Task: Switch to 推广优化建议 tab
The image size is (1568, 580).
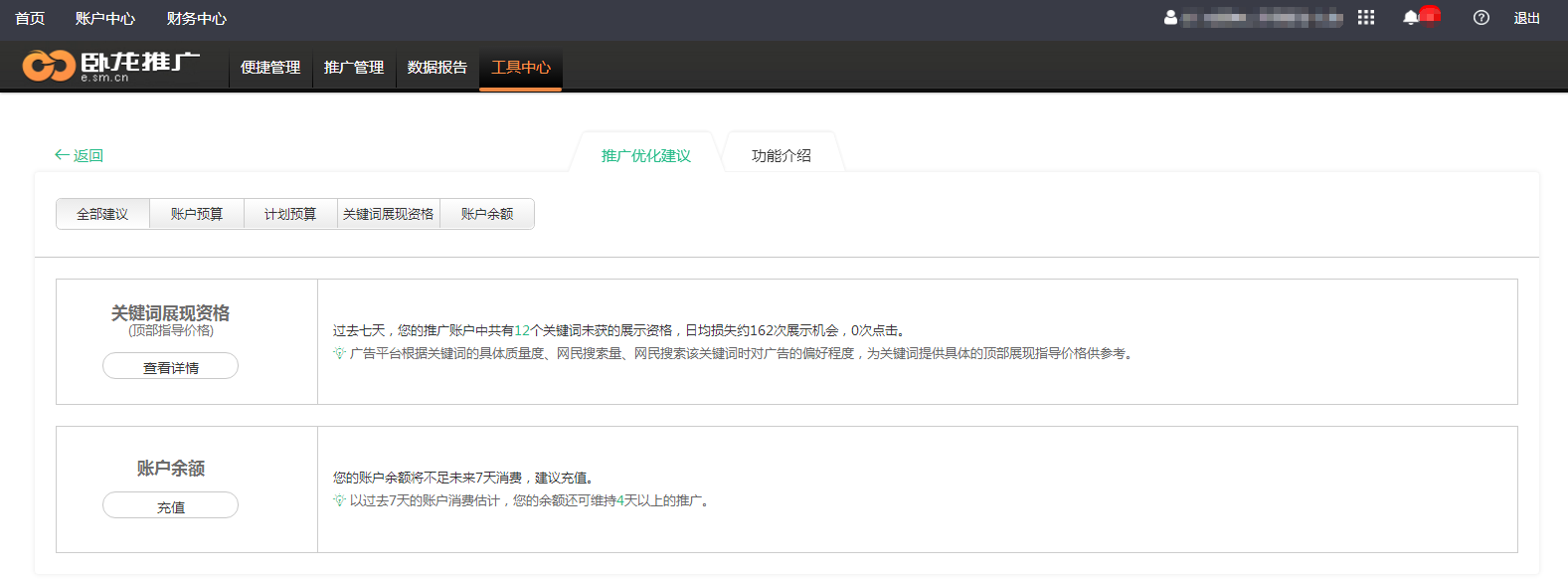Action: pos(646,155)
